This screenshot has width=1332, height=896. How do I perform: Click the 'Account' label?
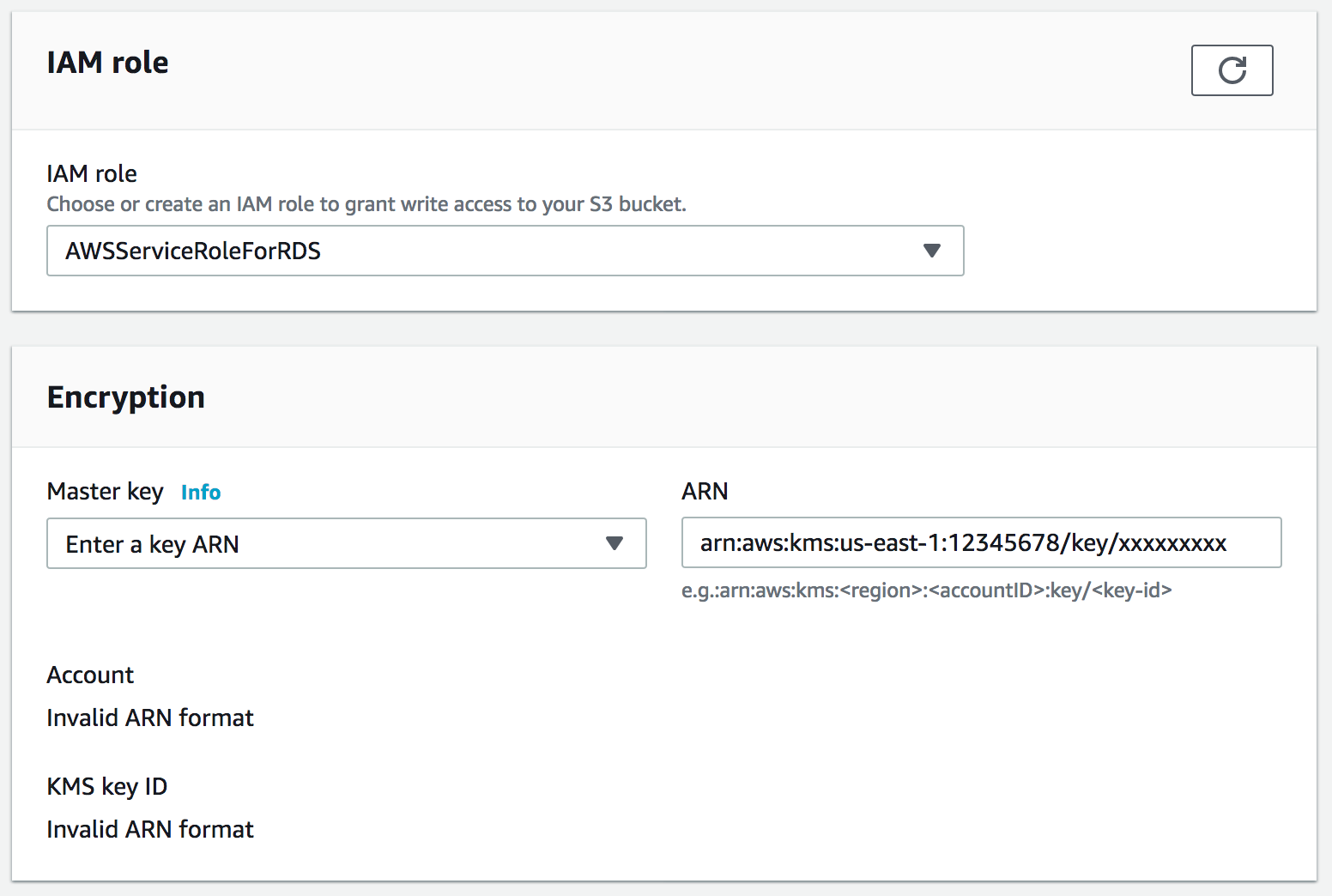pyautogui.click(x=90, y=675)
